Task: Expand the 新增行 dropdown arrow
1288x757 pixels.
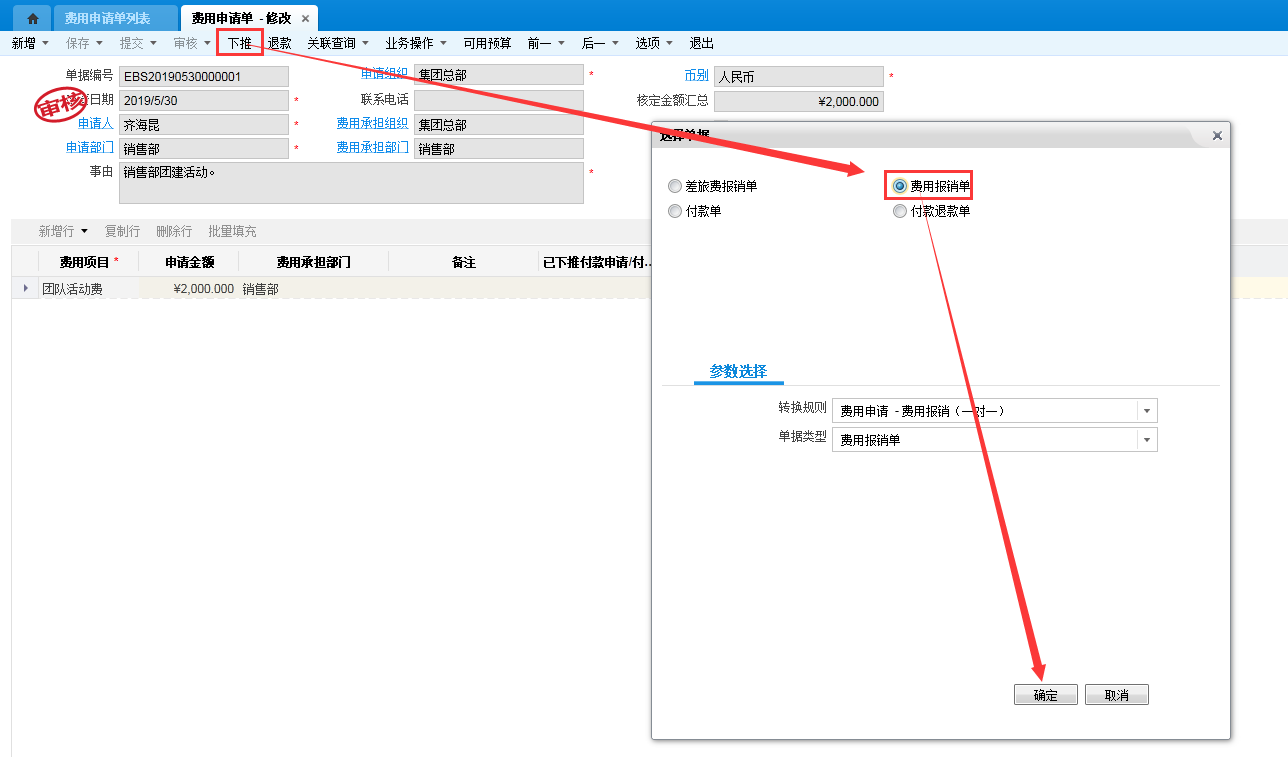Action: pyautogui.click(x=84, y=232)
